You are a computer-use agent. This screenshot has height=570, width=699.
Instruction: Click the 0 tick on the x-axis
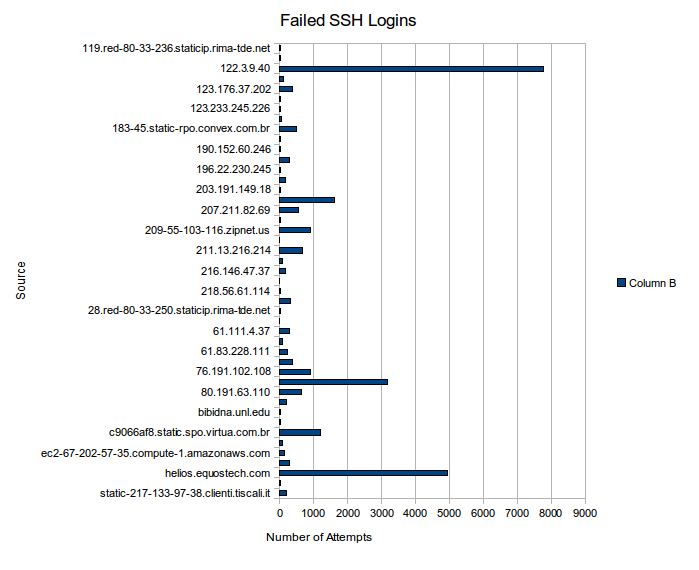pyautogui.click(x=280, y=513)
